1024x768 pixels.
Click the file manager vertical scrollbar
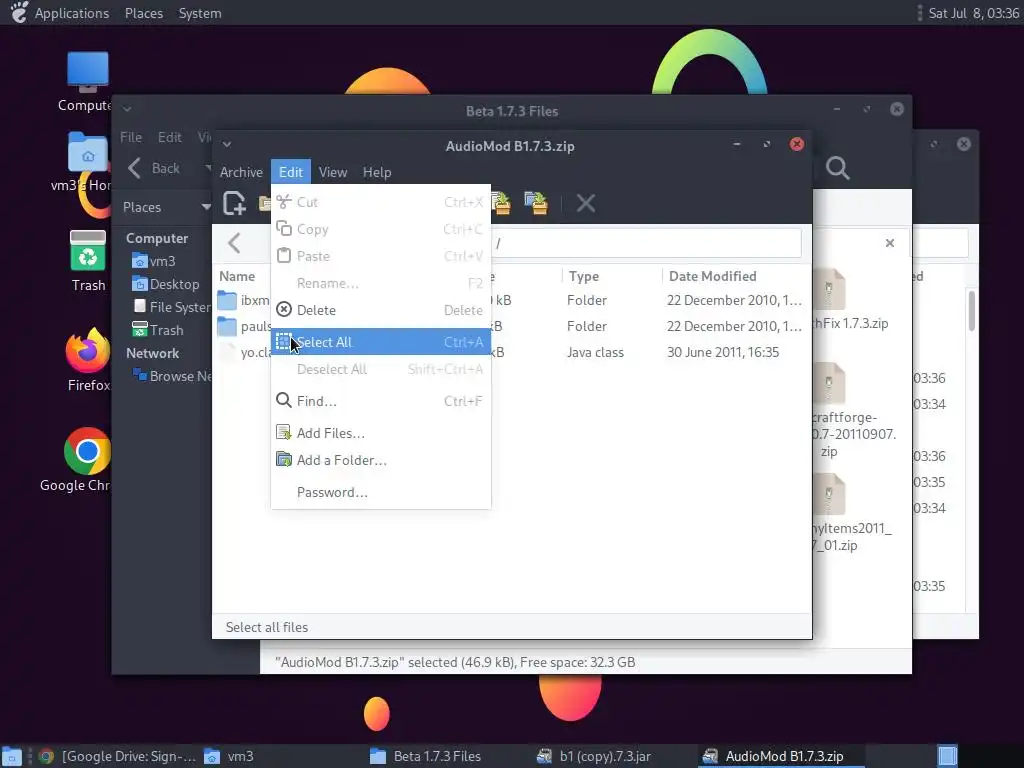tap(971, 311)
